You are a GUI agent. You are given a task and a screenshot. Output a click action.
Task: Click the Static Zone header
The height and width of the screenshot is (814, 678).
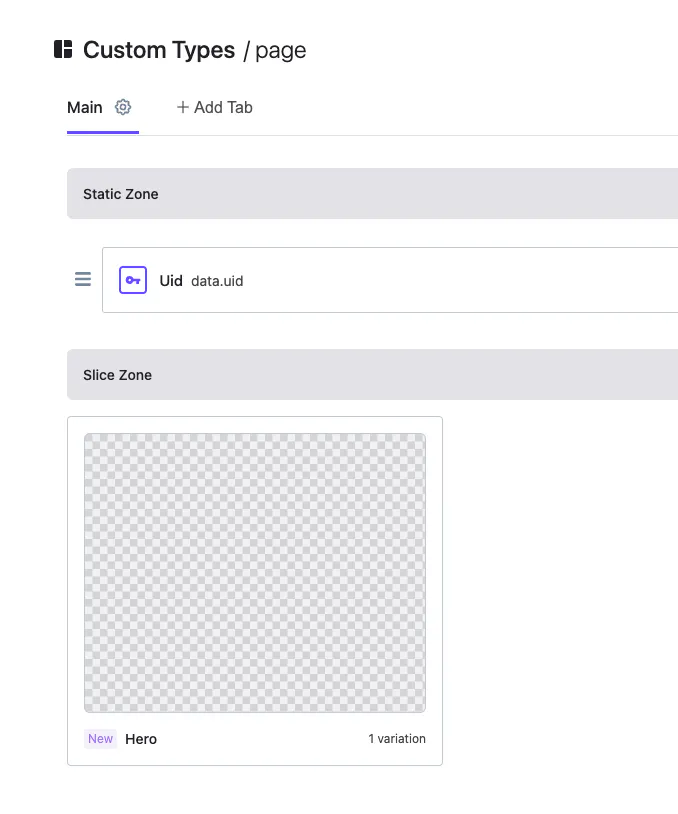[372, 194]
